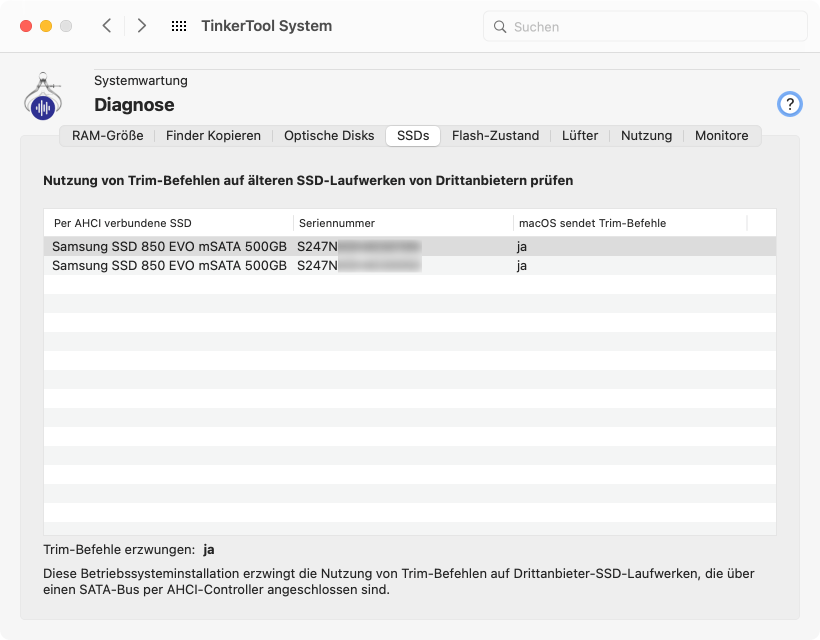This screenshot has width=820, height=640.
Task: Click the Seriennummer column header
Action: (403, 223)
